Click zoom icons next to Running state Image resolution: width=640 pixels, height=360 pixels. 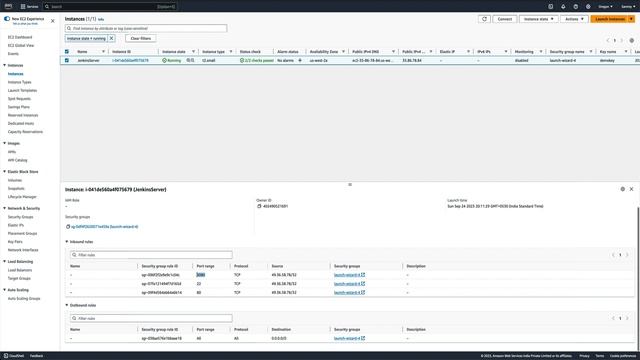(190, 60)
